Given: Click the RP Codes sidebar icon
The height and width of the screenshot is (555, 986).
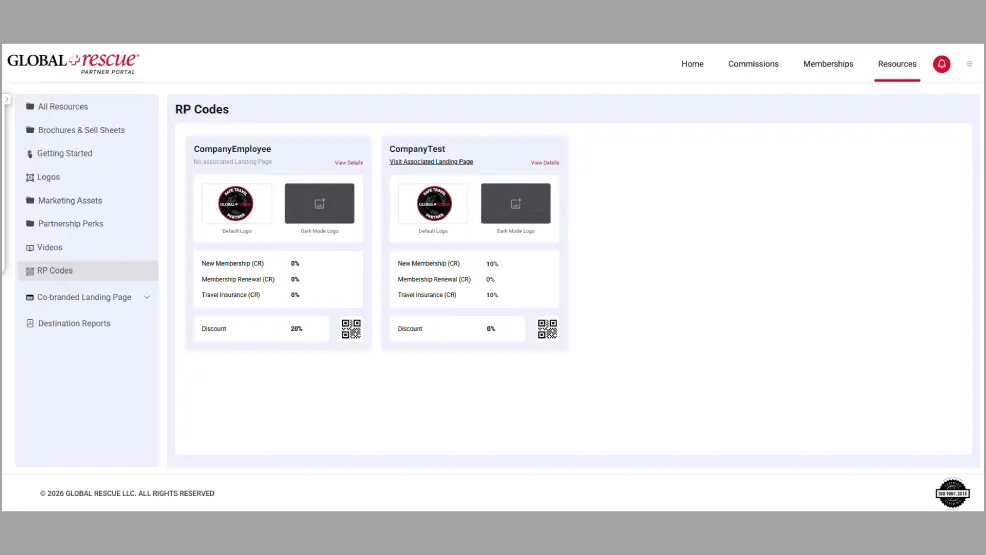Looking at the screenshot, I should [30, 271].
